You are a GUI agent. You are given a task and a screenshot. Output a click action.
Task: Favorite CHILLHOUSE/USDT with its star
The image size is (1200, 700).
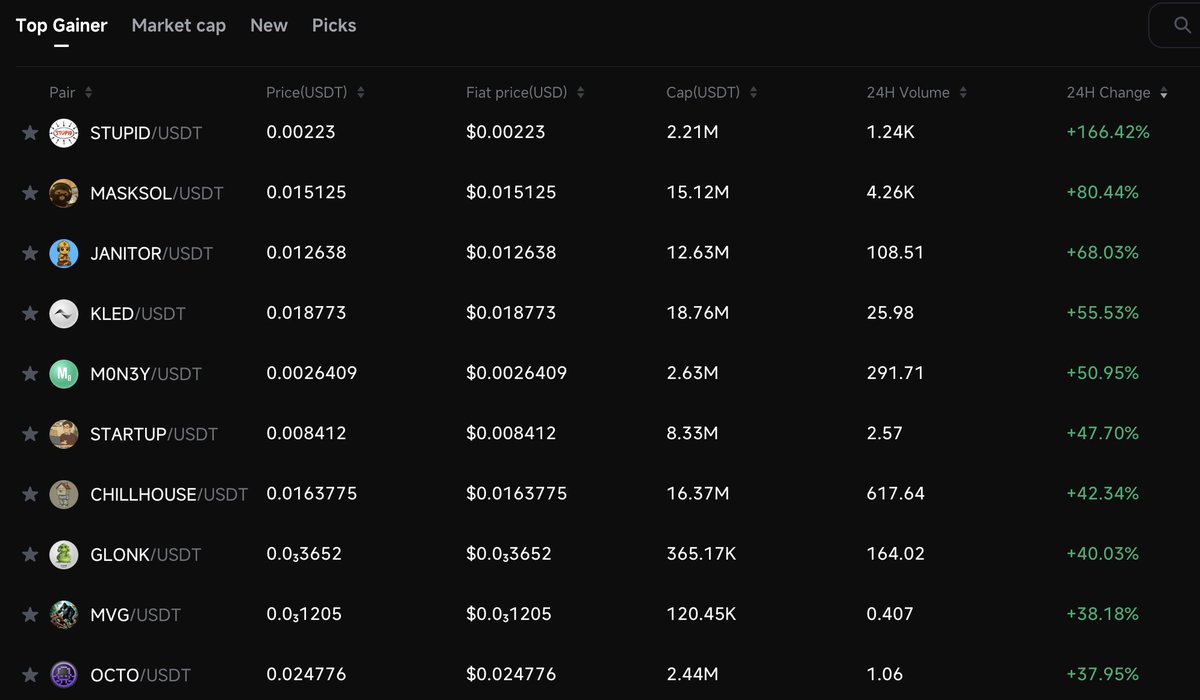point(30,494)
